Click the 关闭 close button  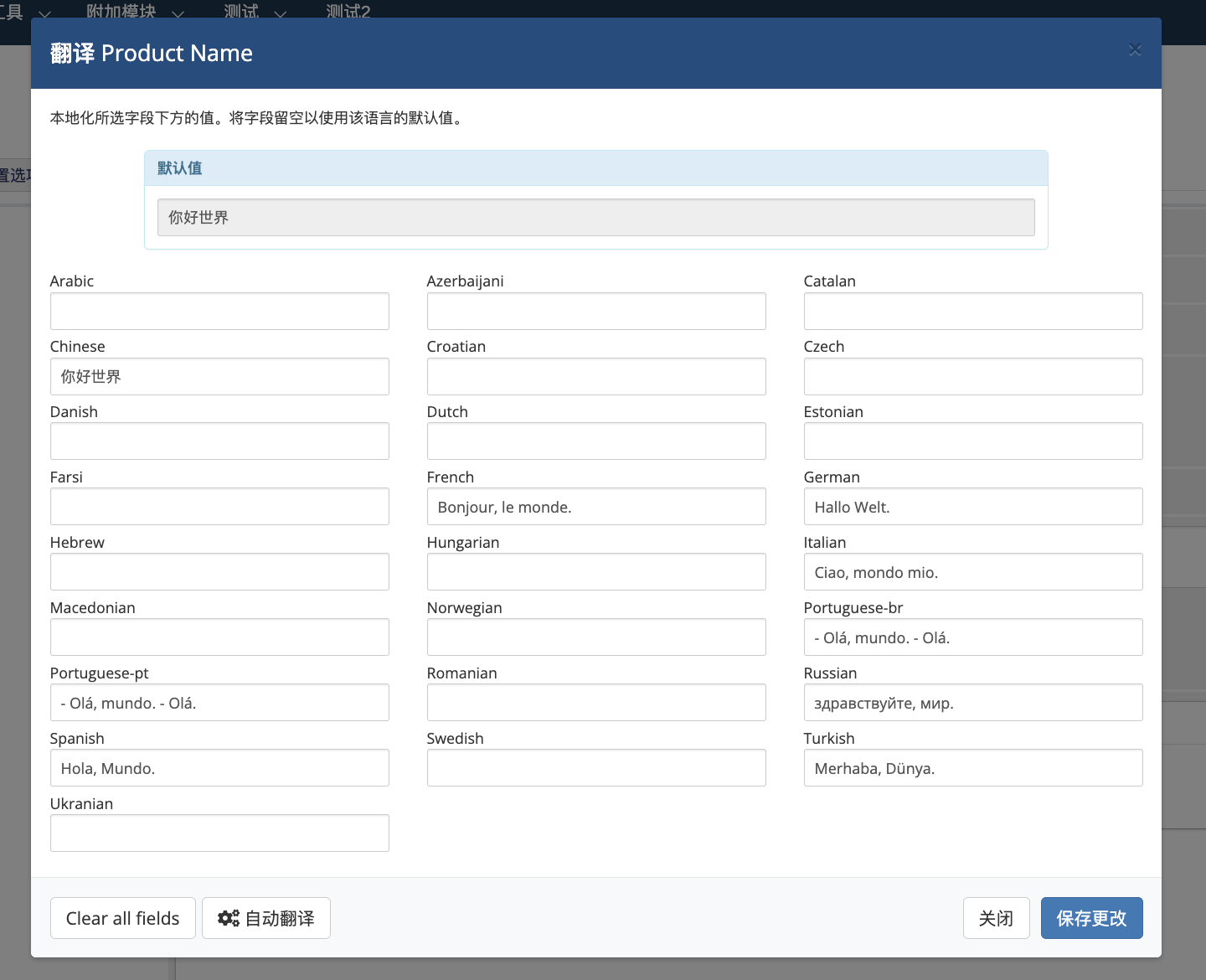[x=996, y=918]
